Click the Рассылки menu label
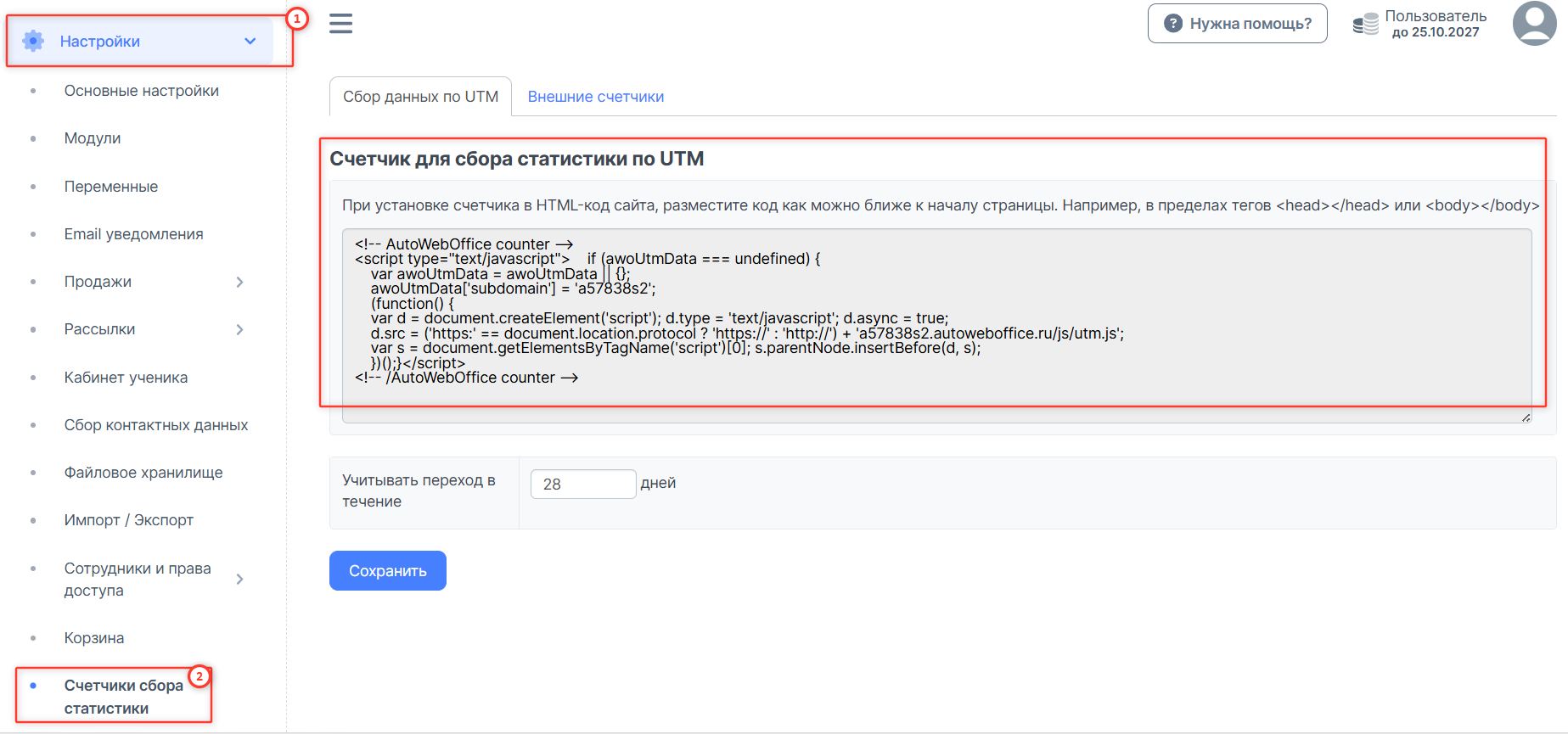The height and width of the screenshot is (734, 1568). coord(100,329)
